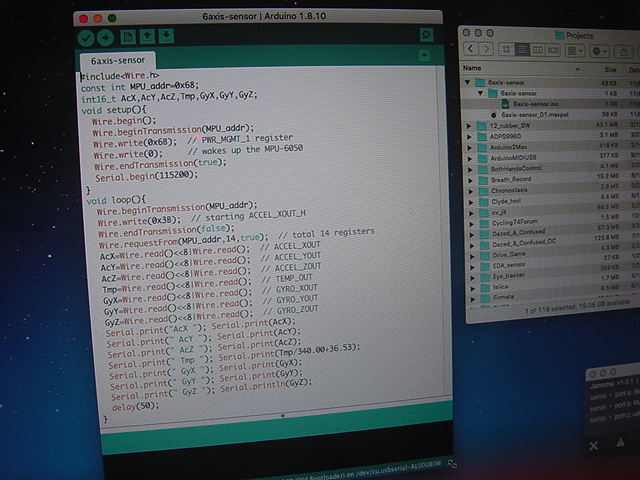Click the Serial.begin(115200); line in editor

click(x=147, y=176)
